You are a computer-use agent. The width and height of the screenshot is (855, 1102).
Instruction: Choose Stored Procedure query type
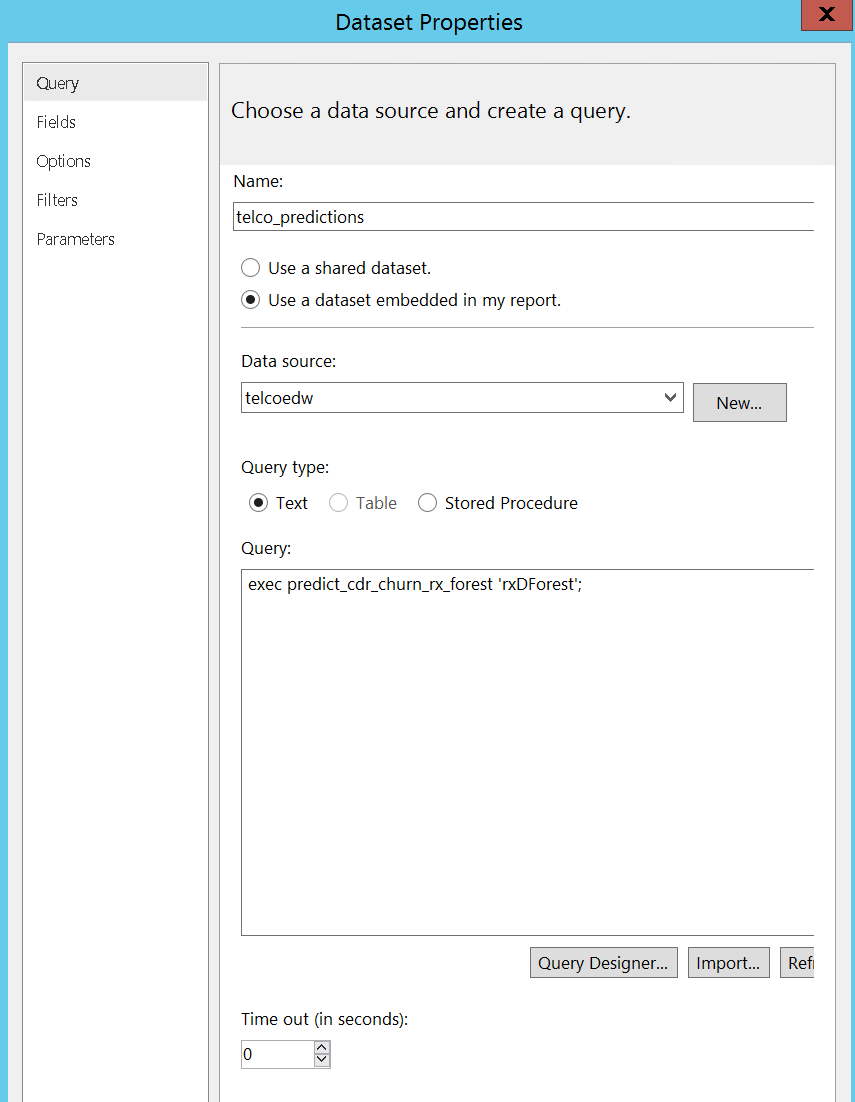click(428, 503)
